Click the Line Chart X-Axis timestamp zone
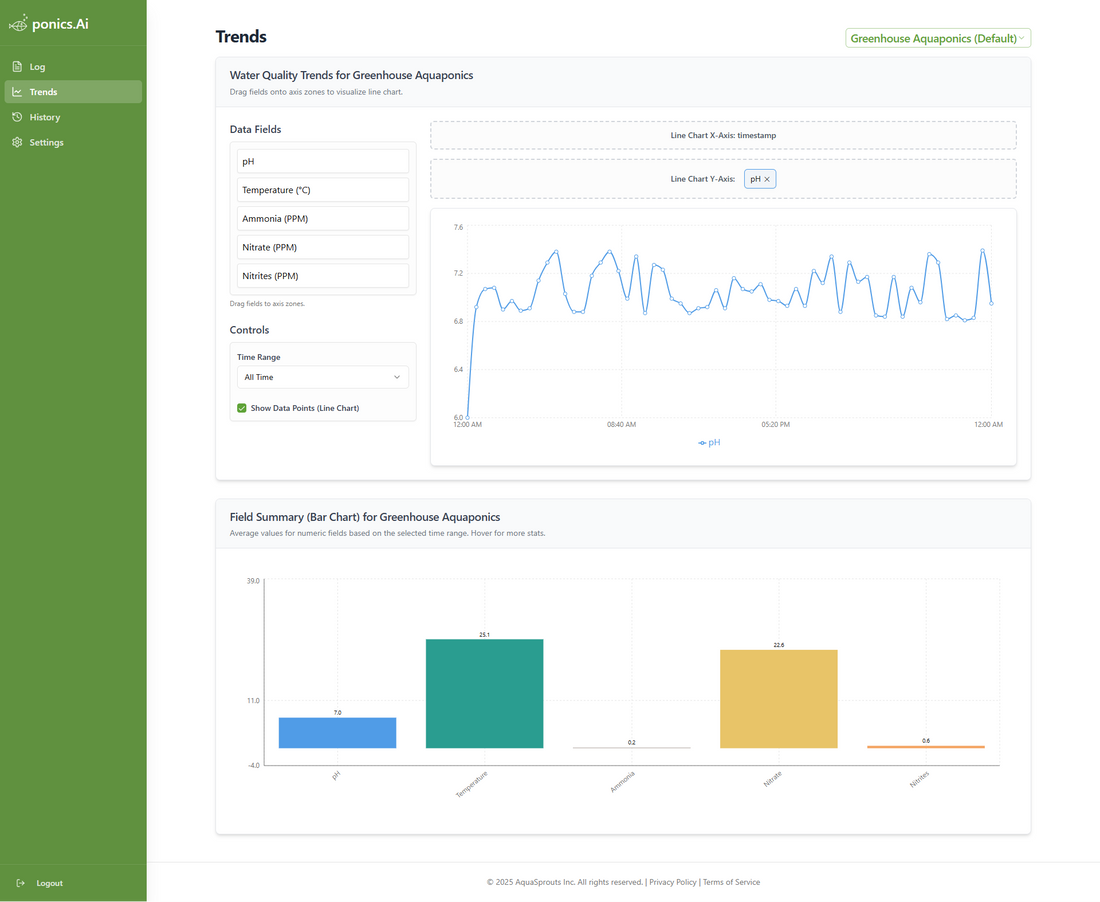This screenshot has width=1100, height=902. point(722,135)
